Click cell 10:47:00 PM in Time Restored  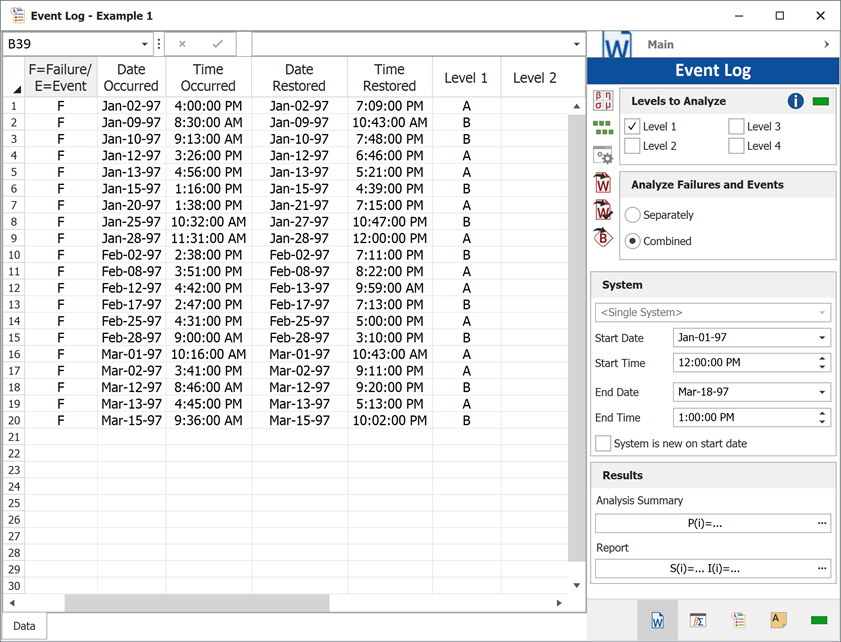click(390, 222)
